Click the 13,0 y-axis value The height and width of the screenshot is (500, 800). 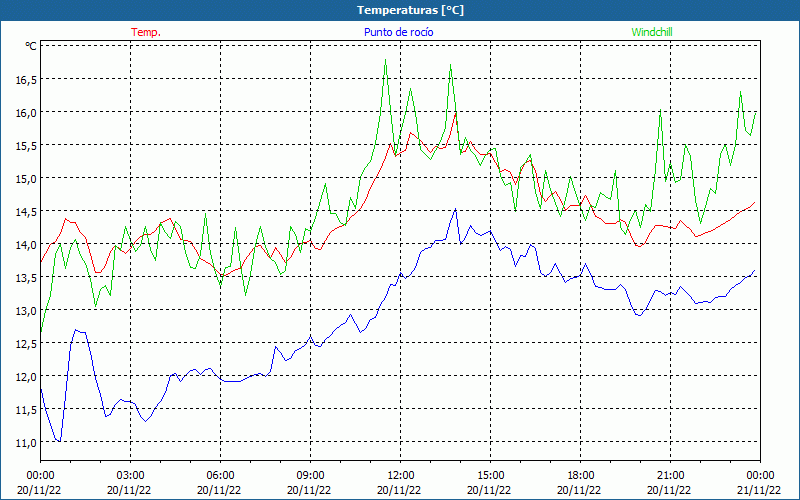(x=26, y=311)
